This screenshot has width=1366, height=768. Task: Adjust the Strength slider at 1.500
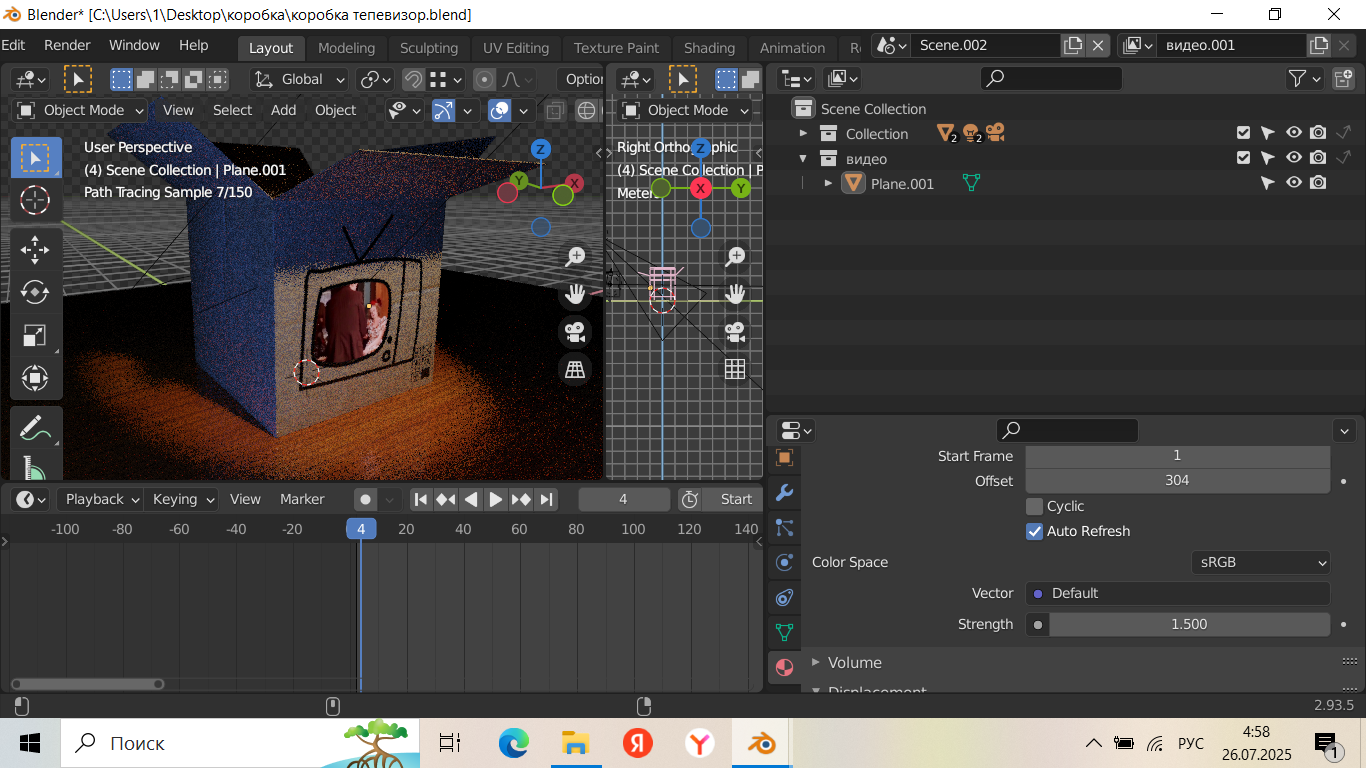1188,624
